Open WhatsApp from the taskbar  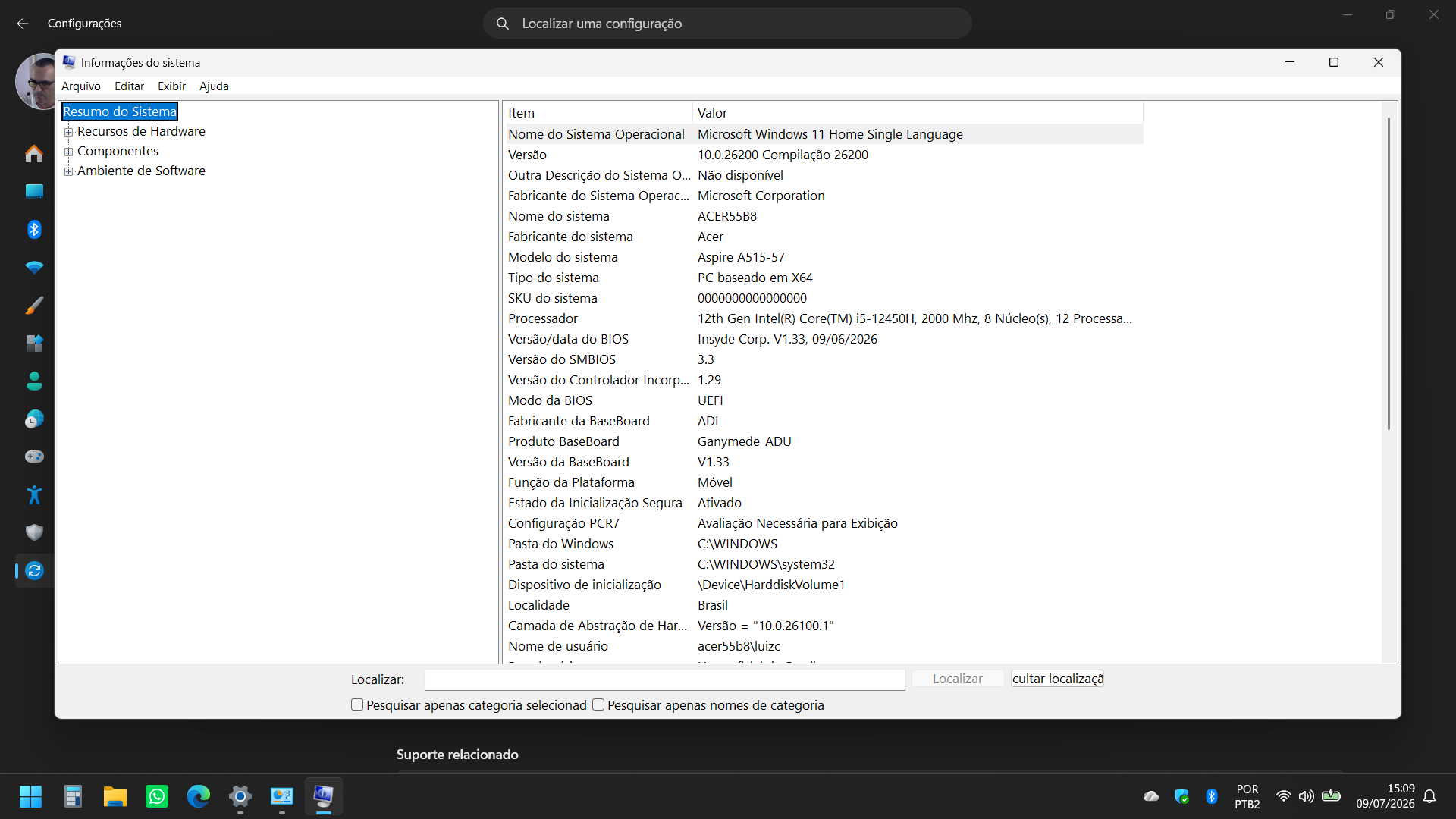(156, 797)
